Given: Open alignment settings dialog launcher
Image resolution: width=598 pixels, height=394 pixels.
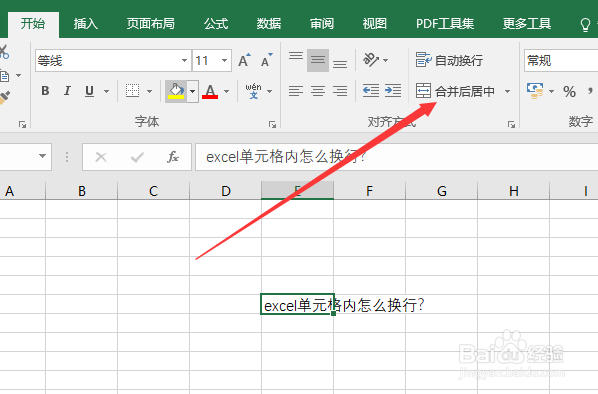Looking at the screenshot, I should click(511, 124).
